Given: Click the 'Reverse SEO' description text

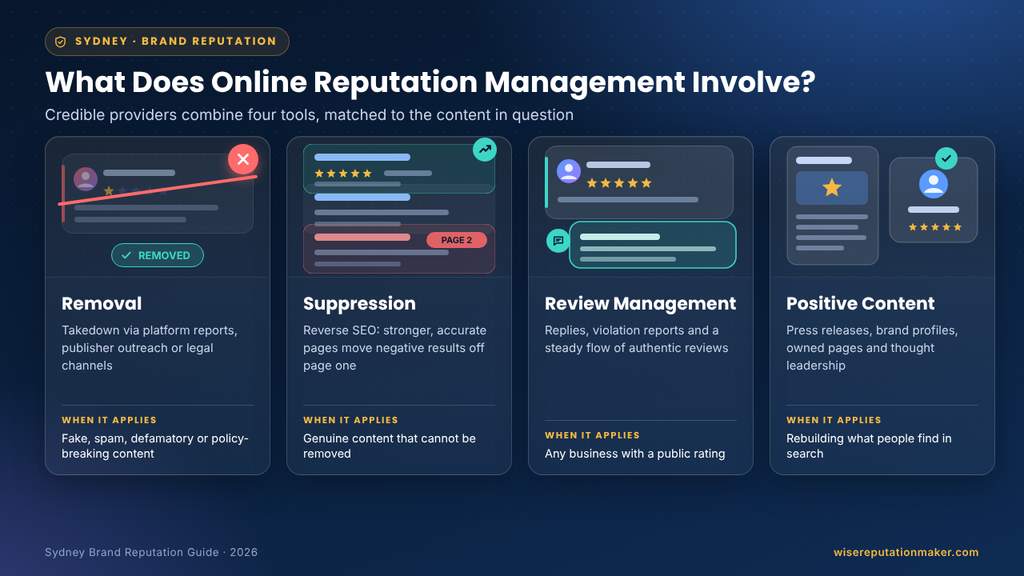Looking at the screenshot, I should [x=394, y=348].
